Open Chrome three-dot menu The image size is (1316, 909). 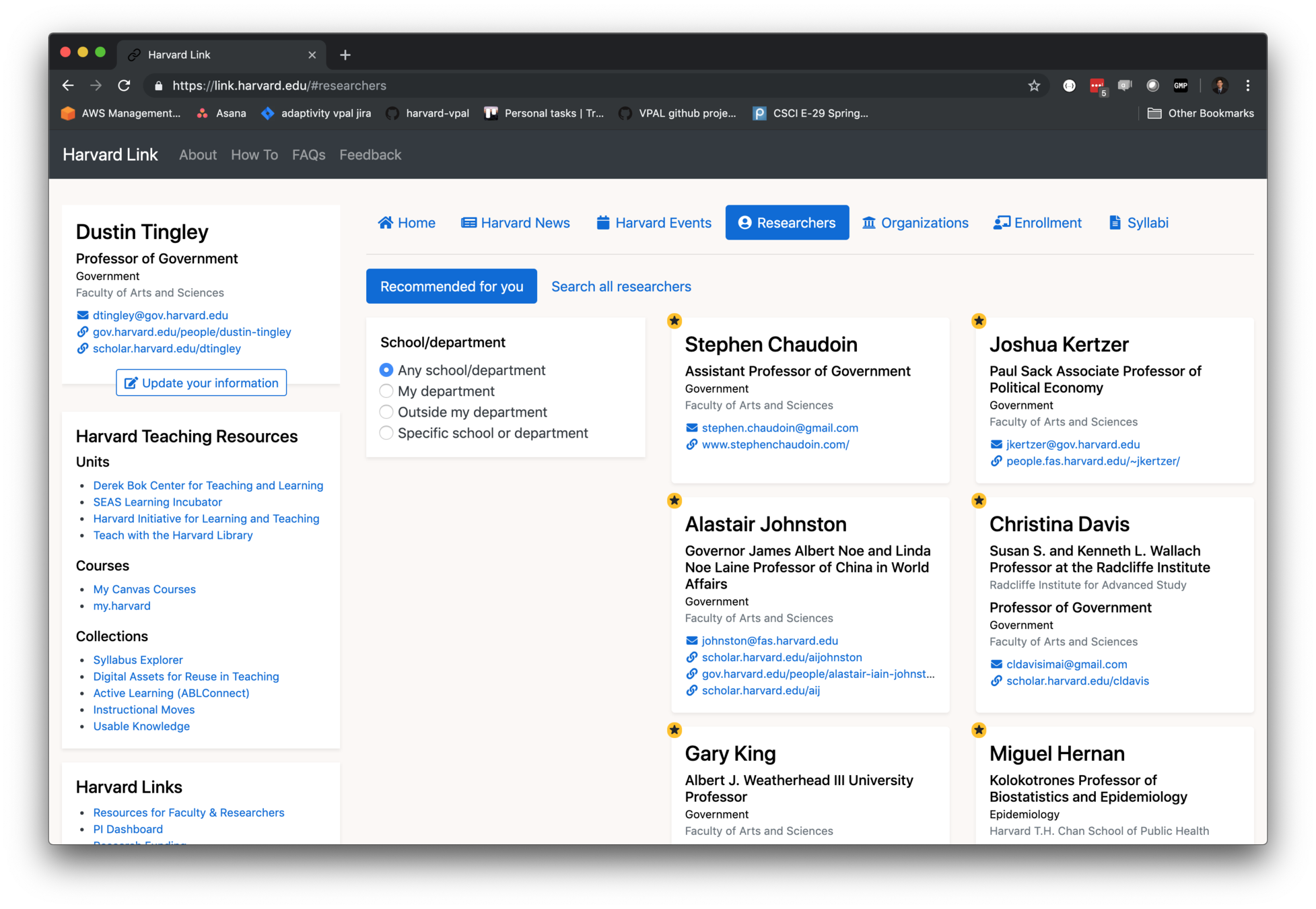tap(1247, 86)
